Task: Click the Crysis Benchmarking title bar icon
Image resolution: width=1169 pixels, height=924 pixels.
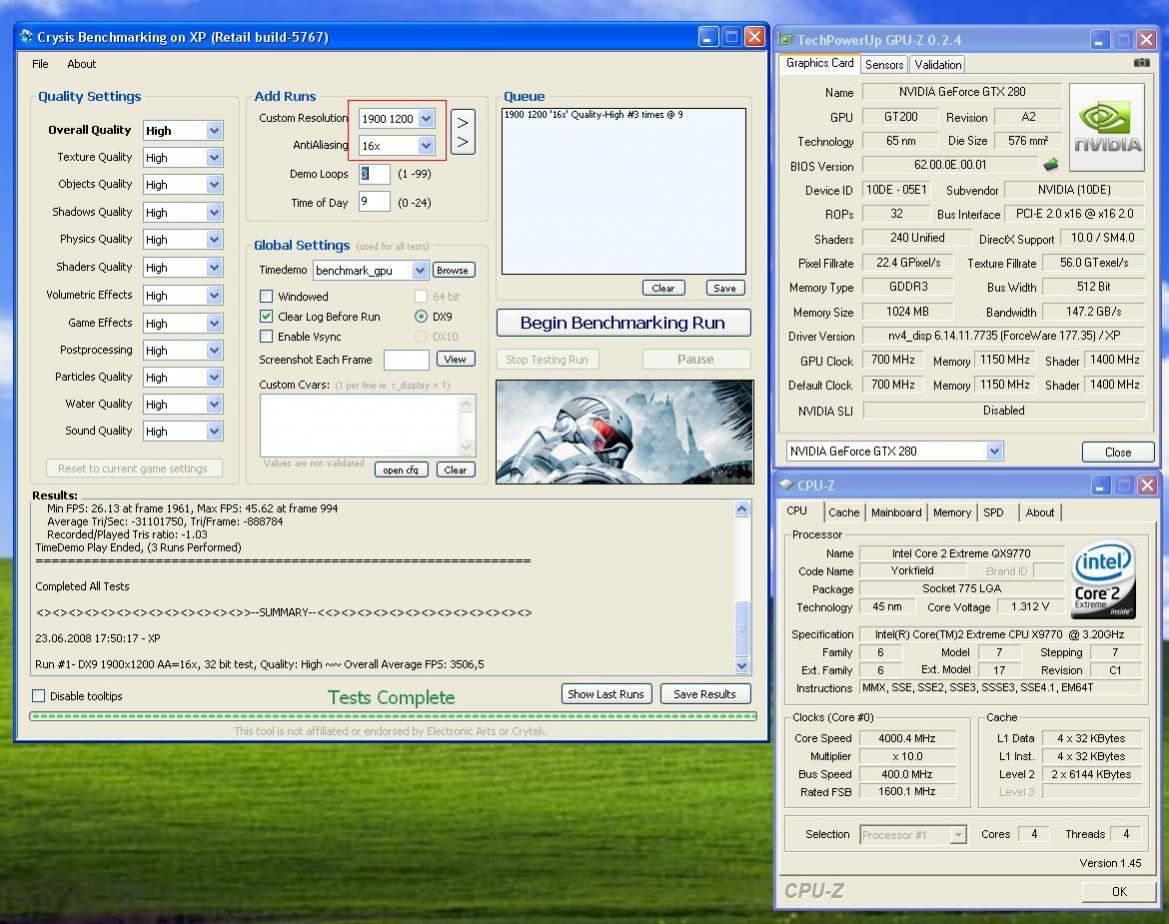Action: (26, 37)
